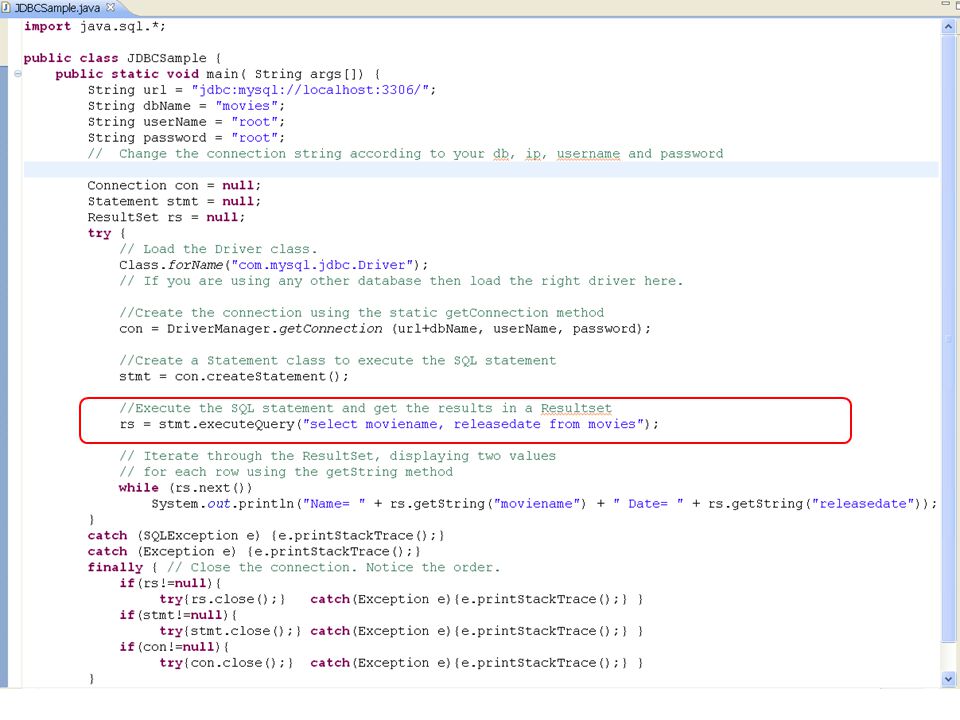Viewport: 960px width, 720px height.
Task: Click the "releasedate" string in the println line
Action: coord(862,504)
